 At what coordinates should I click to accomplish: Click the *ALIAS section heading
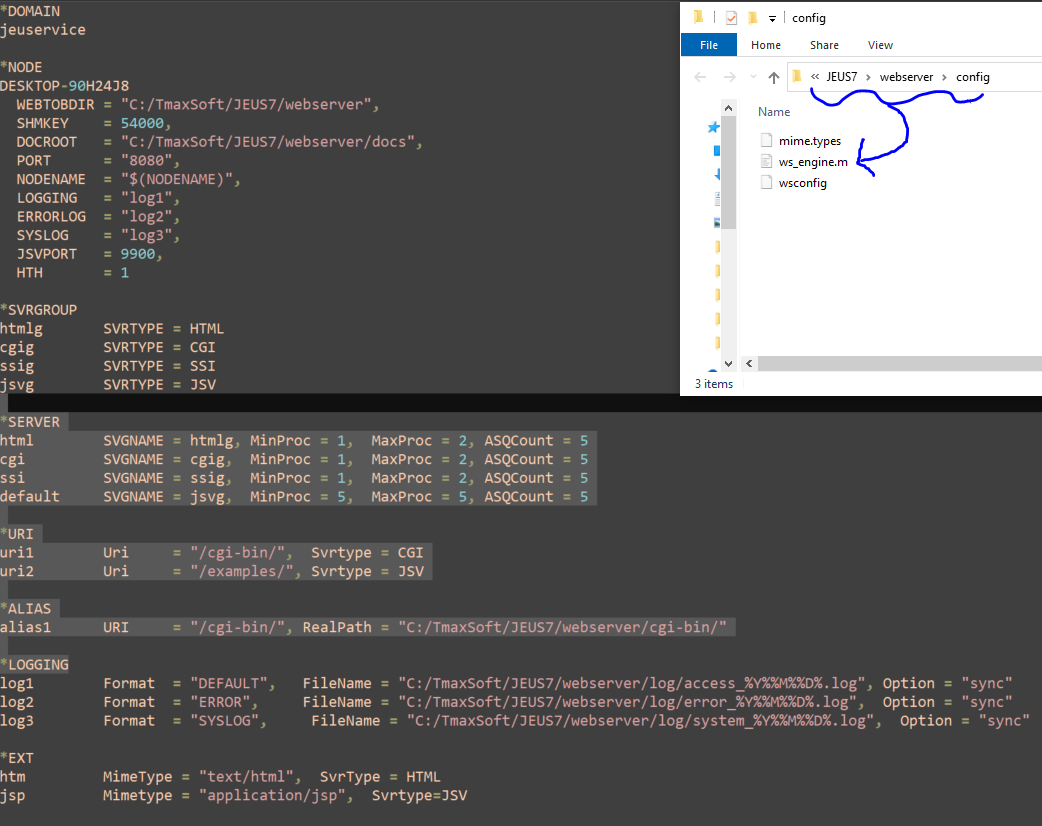click(26, 609)
